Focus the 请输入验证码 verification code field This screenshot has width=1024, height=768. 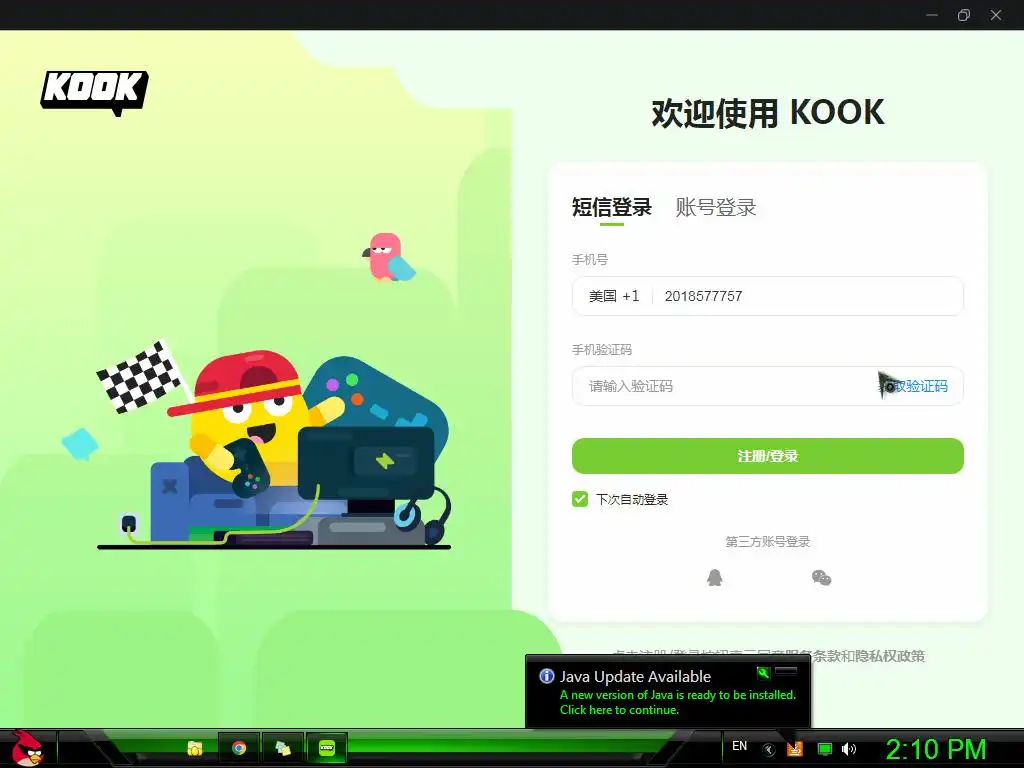pos(725,386)
